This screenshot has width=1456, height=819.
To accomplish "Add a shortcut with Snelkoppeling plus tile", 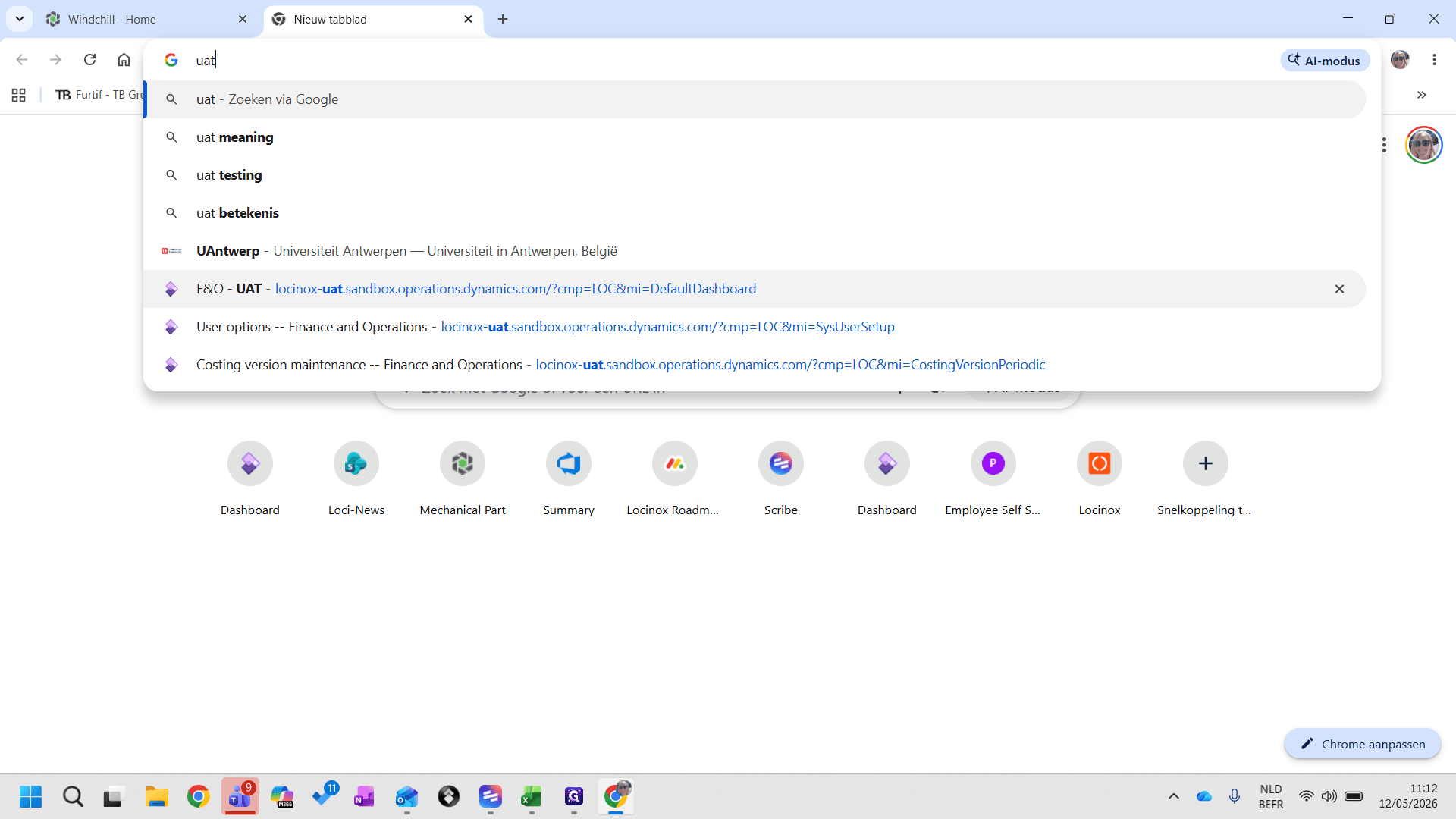I will pyautogui.click(x=1206, y=479).
